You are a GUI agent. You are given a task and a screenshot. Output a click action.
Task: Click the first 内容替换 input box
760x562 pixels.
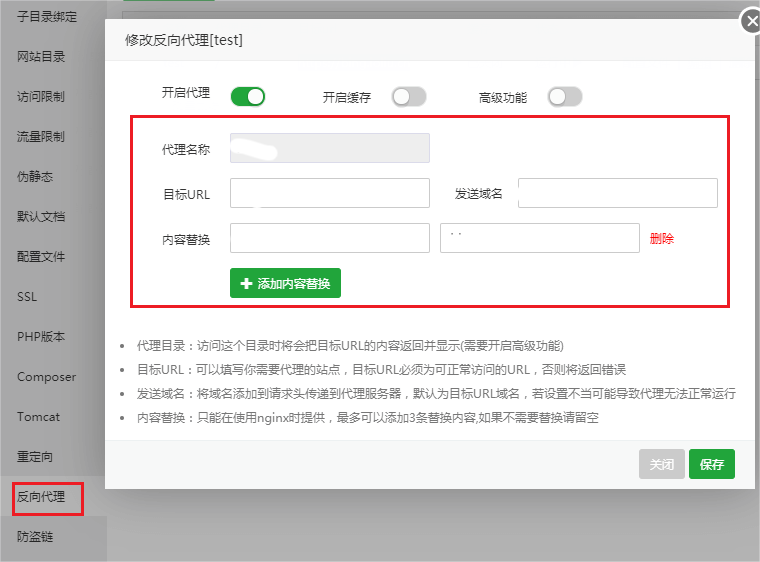(x=330, y=238)
